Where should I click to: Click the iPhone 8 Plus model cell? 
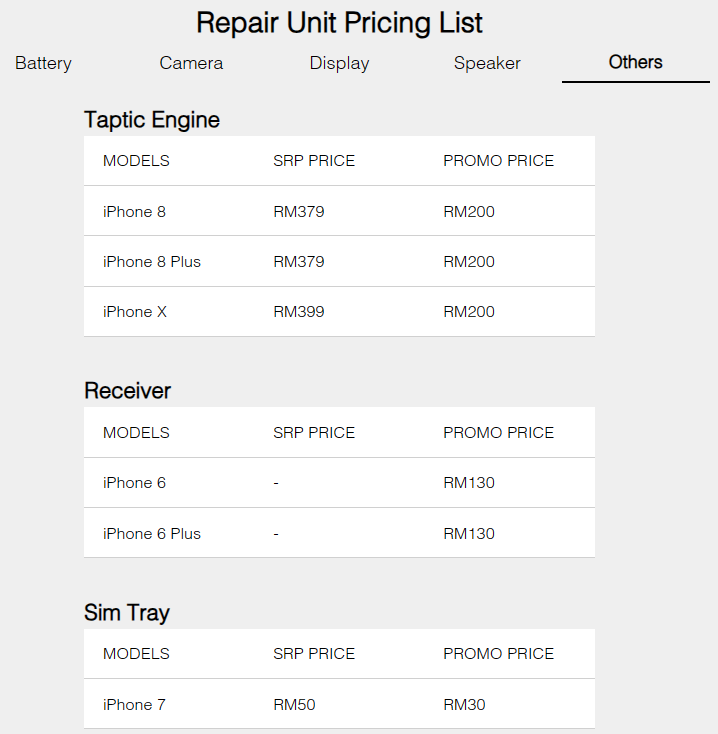152,262
